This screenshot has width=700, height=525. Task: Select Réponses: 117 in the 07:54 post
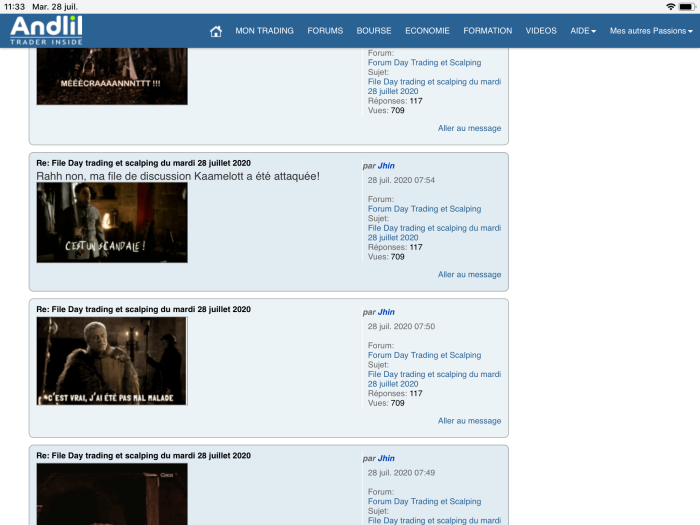tap(395, 247)
